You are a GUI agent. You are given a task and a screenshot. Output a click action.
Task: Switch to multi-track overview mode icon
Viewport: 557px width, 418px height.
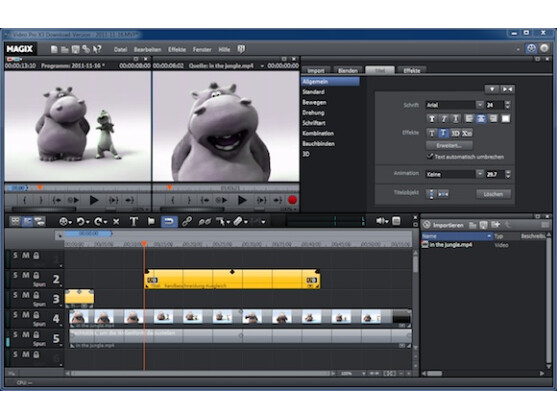coord(39,221)
